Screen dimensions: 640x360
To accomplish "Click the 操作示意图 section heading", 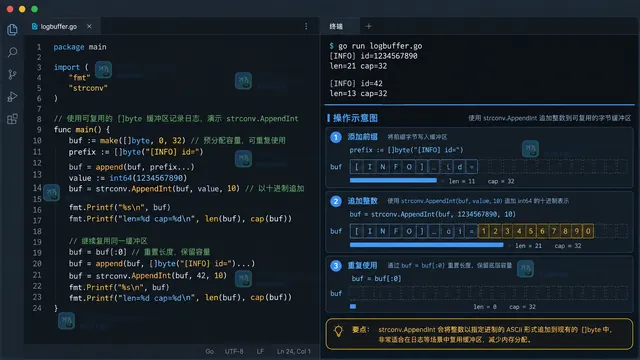I will point(356,118).
